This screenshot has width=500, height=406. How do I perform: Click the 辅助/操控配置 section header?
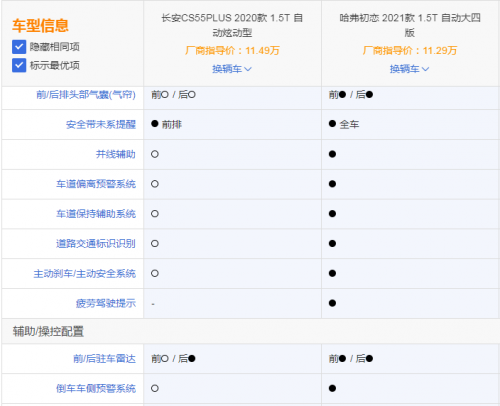click(48, 331)
